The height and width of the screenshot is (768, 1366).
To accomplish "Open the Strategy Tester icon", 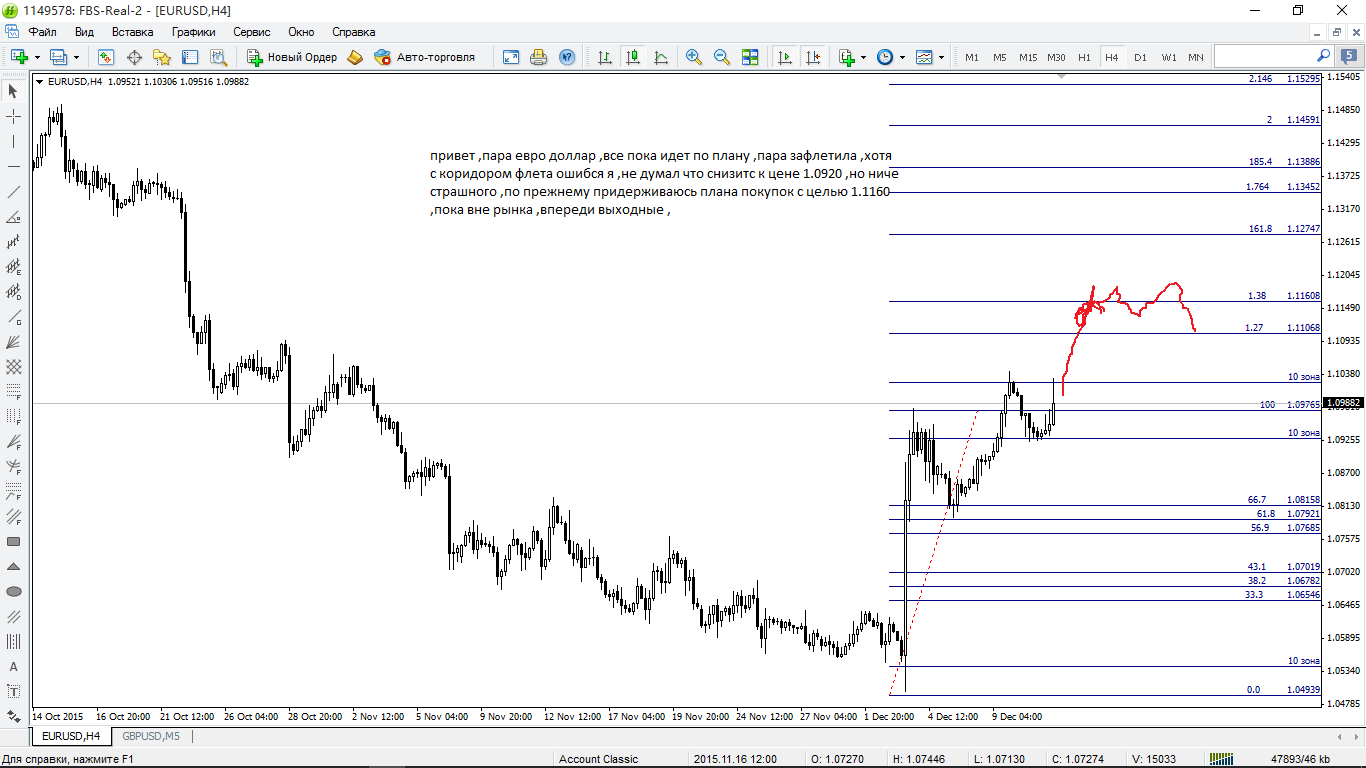I will coord(218,57).
